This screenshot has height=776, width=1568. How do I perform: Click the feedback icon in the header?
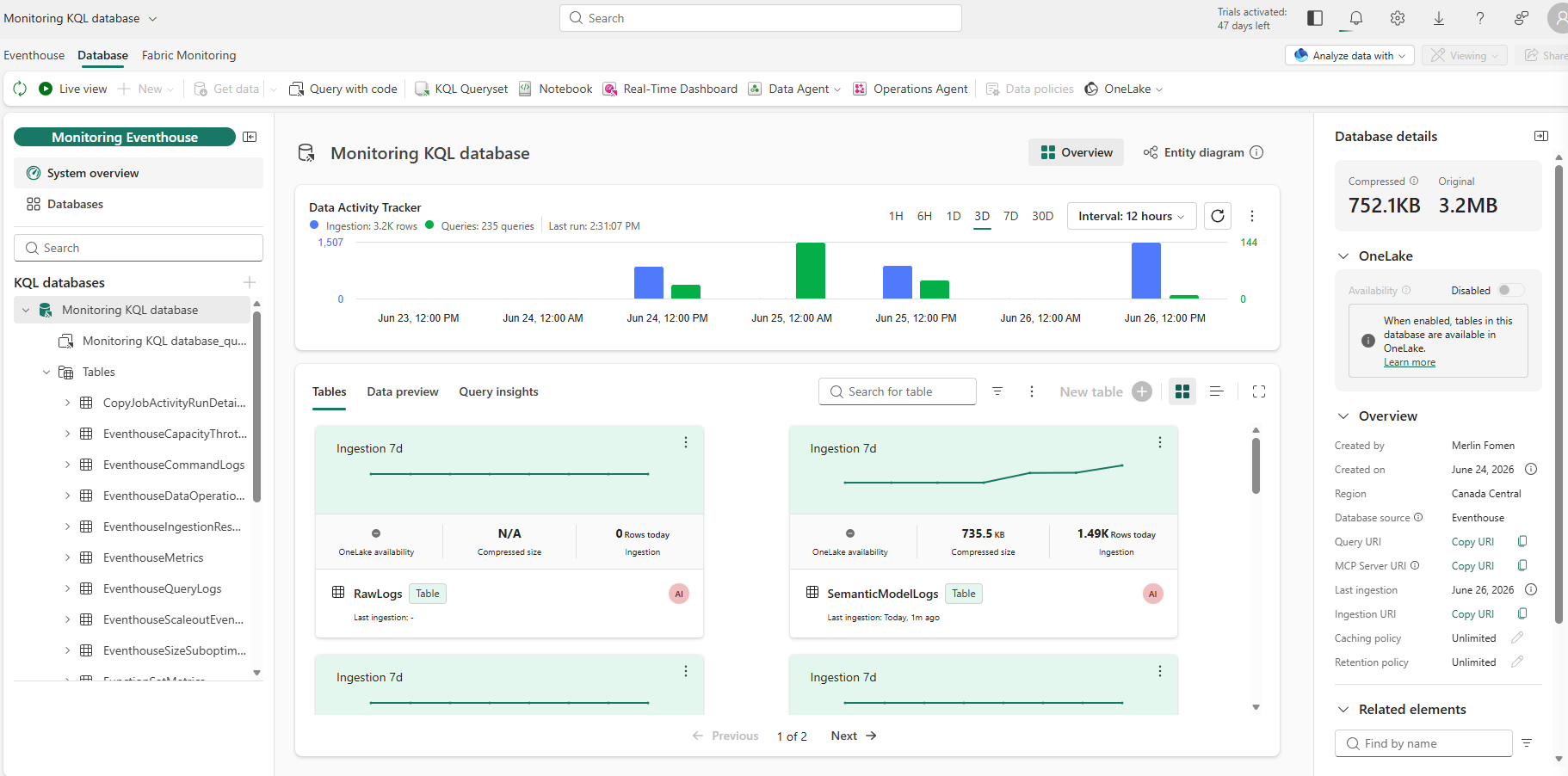(x=1522, y=18)
